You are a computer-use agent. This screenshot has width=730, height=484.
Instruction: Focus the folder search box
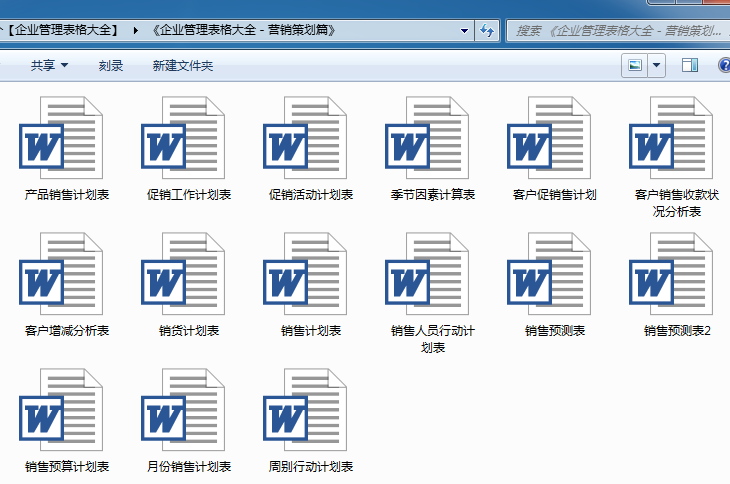coord(618,31)
